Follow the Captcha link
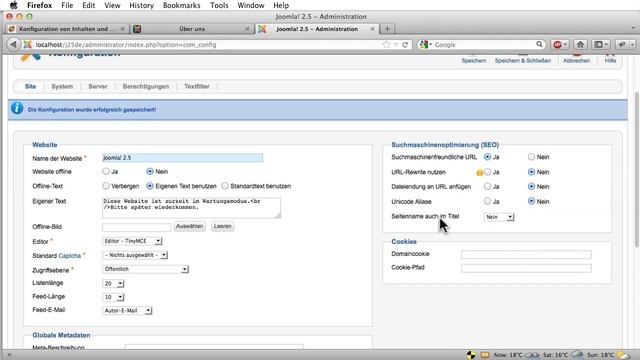 click(70, 256)
